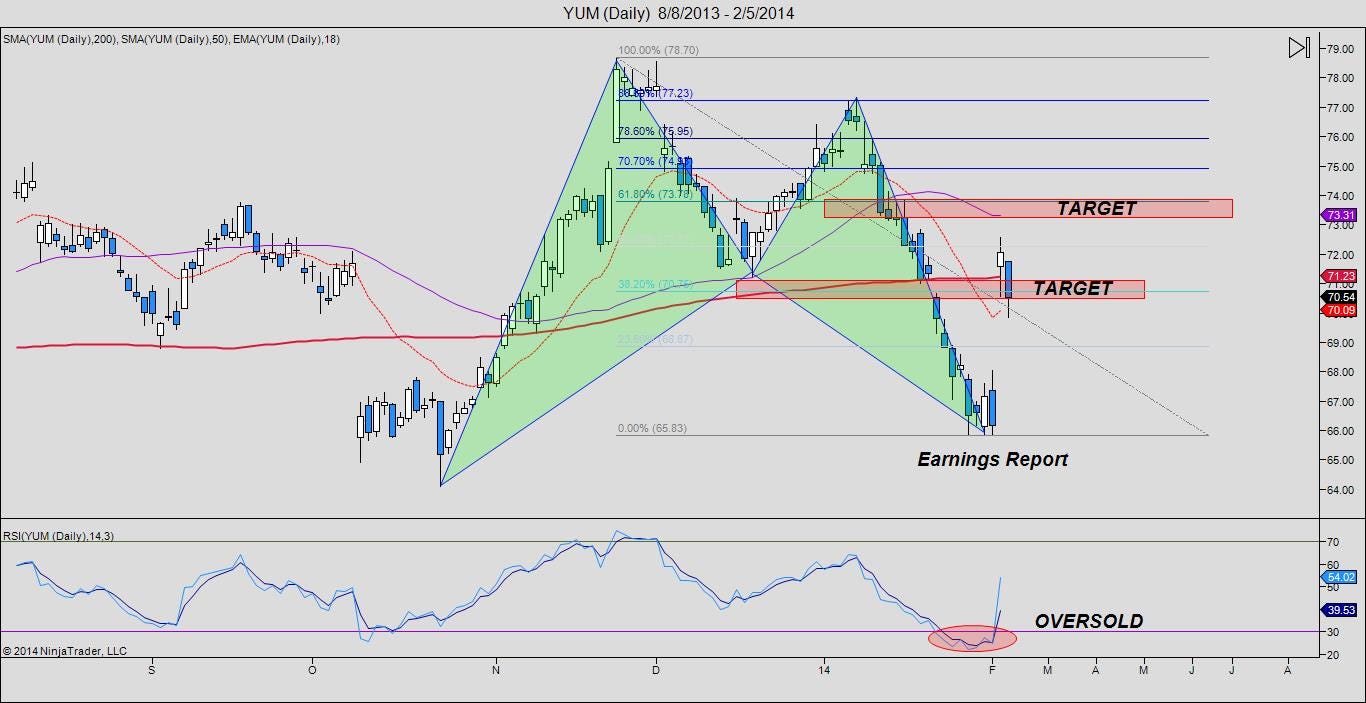Click the OVERSOLD label in the RSI panel
Image resolution: width=1366 pixels, height=703 pixels.
[x=1087, y=621]
